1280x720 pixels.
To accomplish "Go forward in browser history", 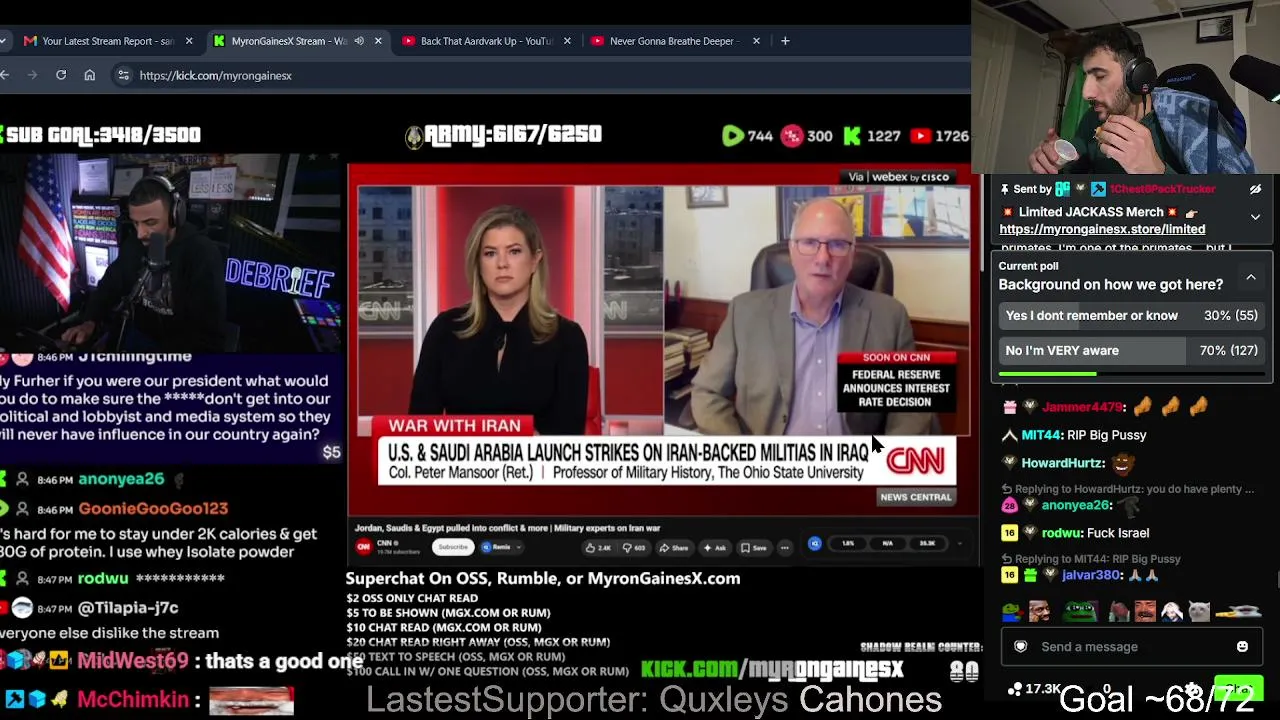I will [x=32, y=75].
